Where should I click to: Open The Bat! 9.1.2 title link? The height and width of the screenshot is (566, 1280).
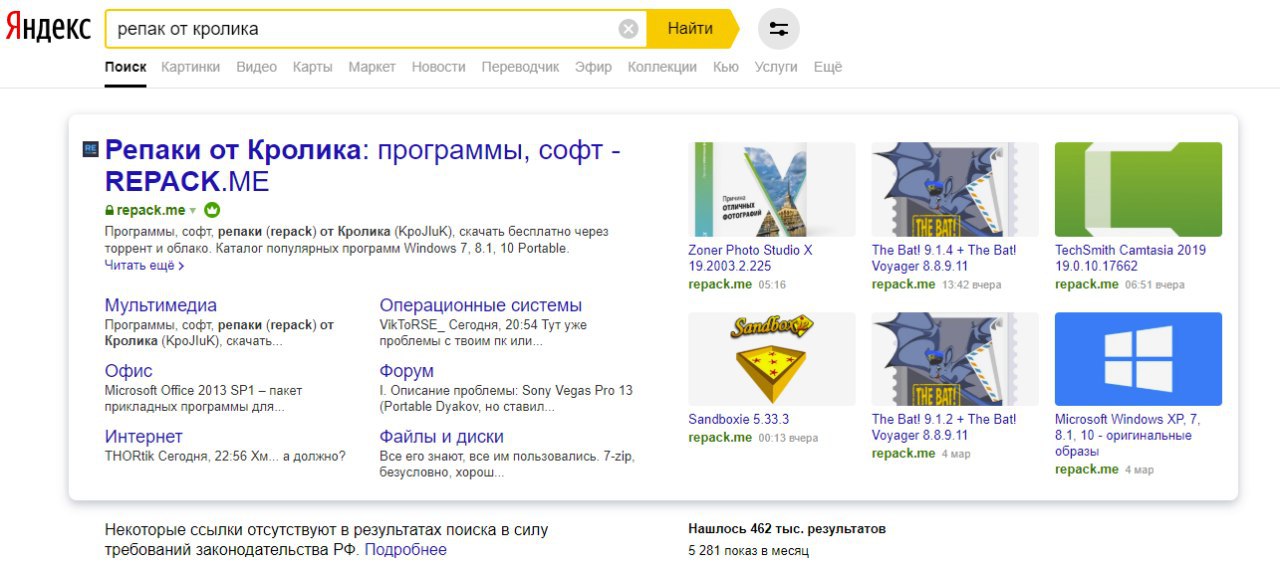tap(944, 427)
